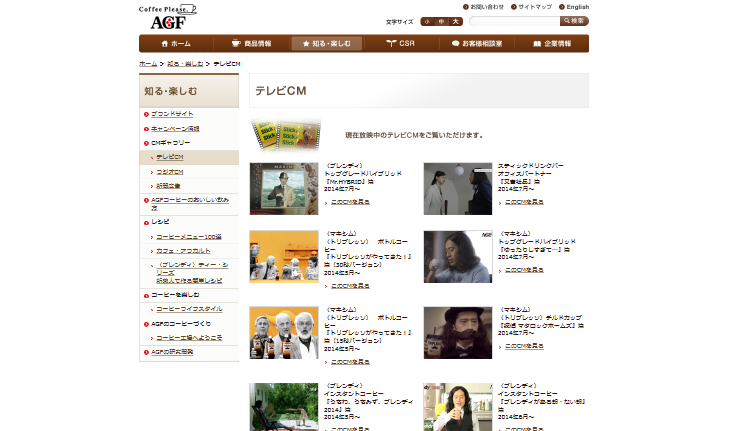Set font size to medium (中)
This screenshot has width=729, height=431.
[441, 21]
